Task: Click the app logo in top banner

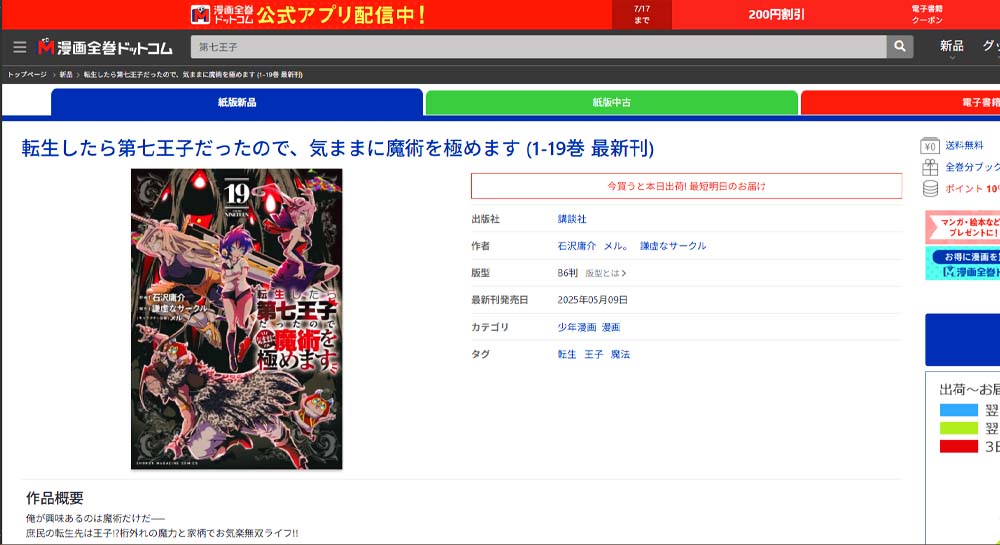Action: tap(200, 15)
